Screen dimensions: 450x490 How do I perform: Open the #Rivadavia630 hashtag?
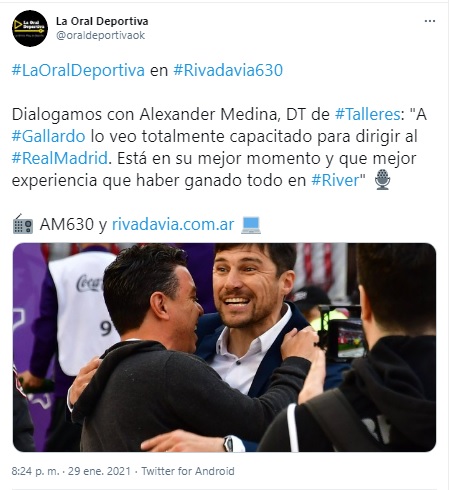click(x=228, y=70)
